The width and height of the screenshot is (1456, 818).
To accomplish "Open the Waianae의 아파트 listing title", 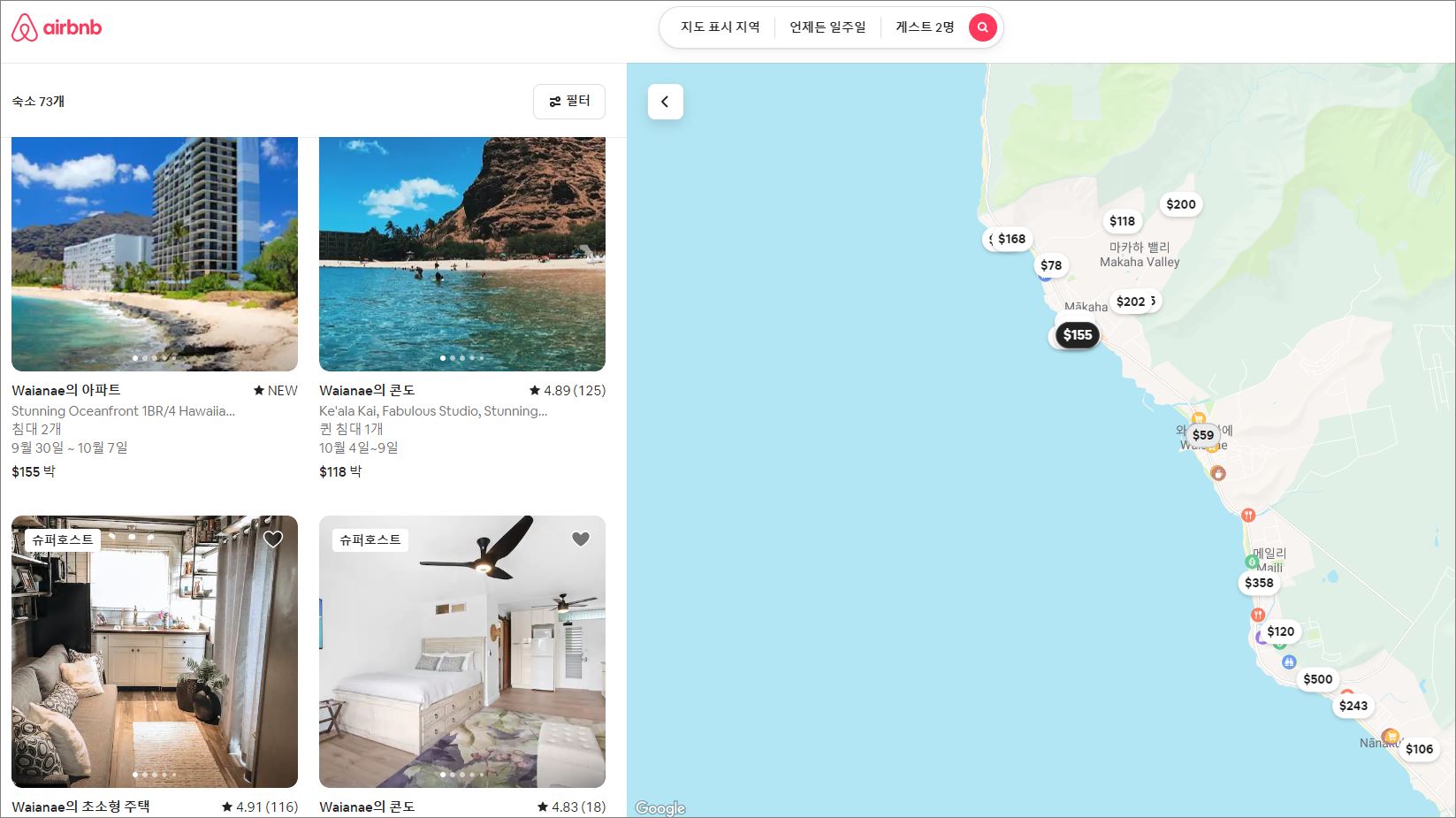I will click(66, 390).
